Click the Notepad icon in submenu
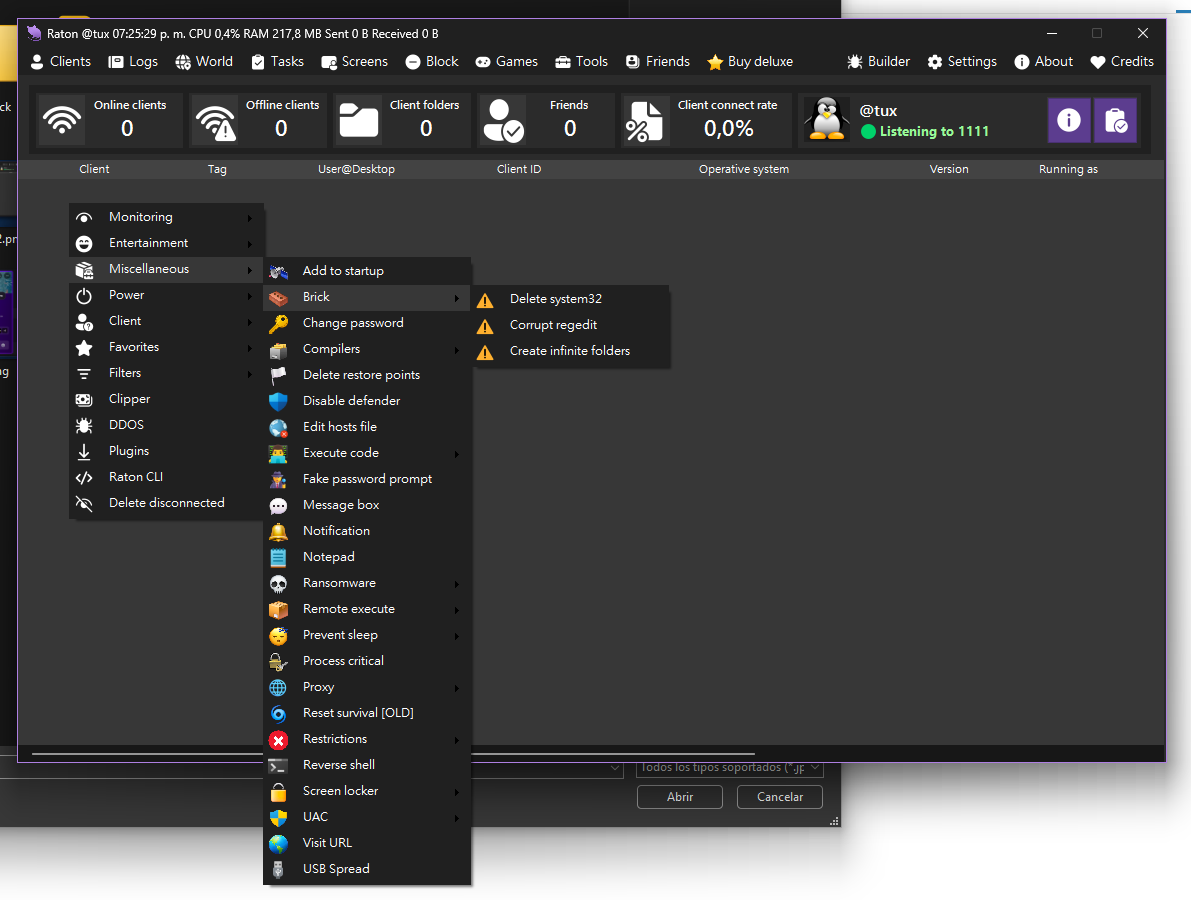1191x900 pixels. pos(279,557)
